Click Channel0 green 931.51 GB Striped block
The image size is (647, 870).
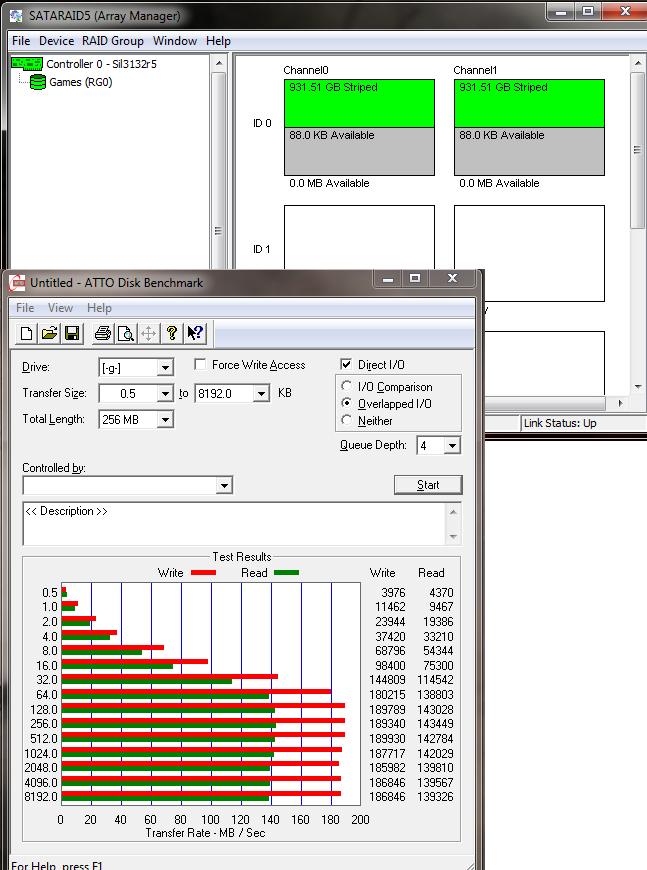[359, 104]
